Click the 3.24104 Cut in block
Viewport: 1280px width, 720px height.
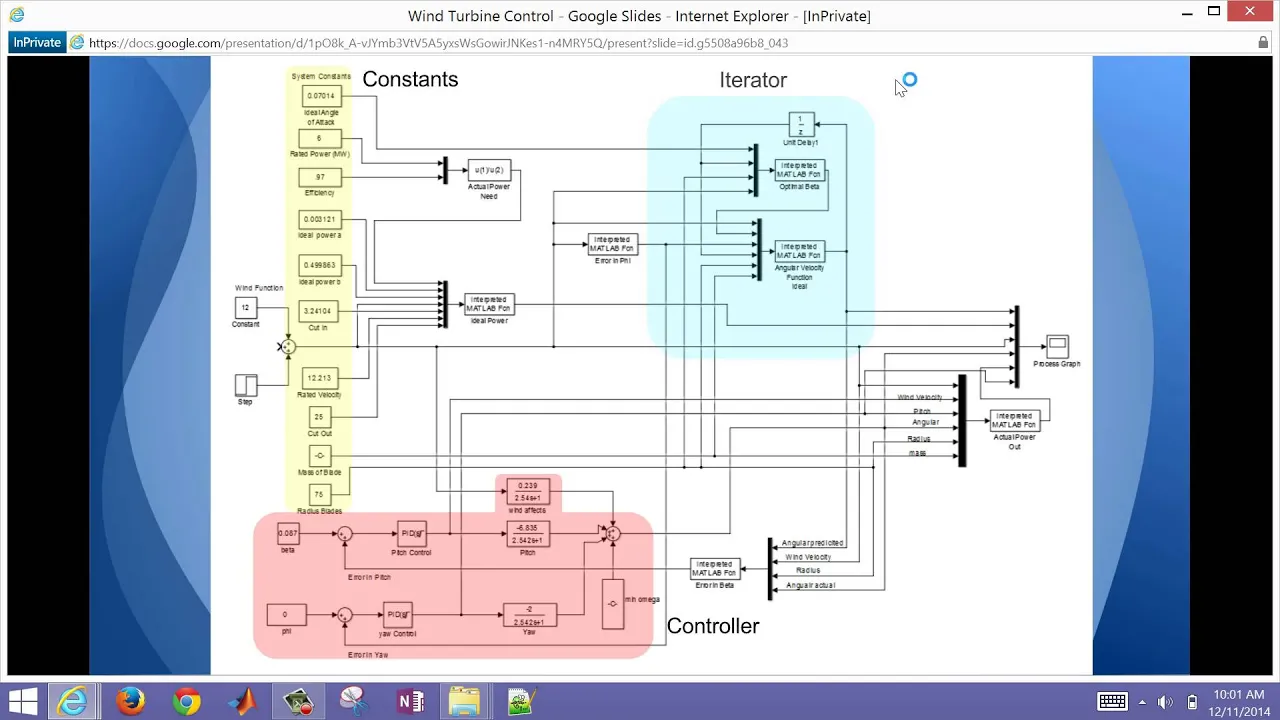coord(320,312)
